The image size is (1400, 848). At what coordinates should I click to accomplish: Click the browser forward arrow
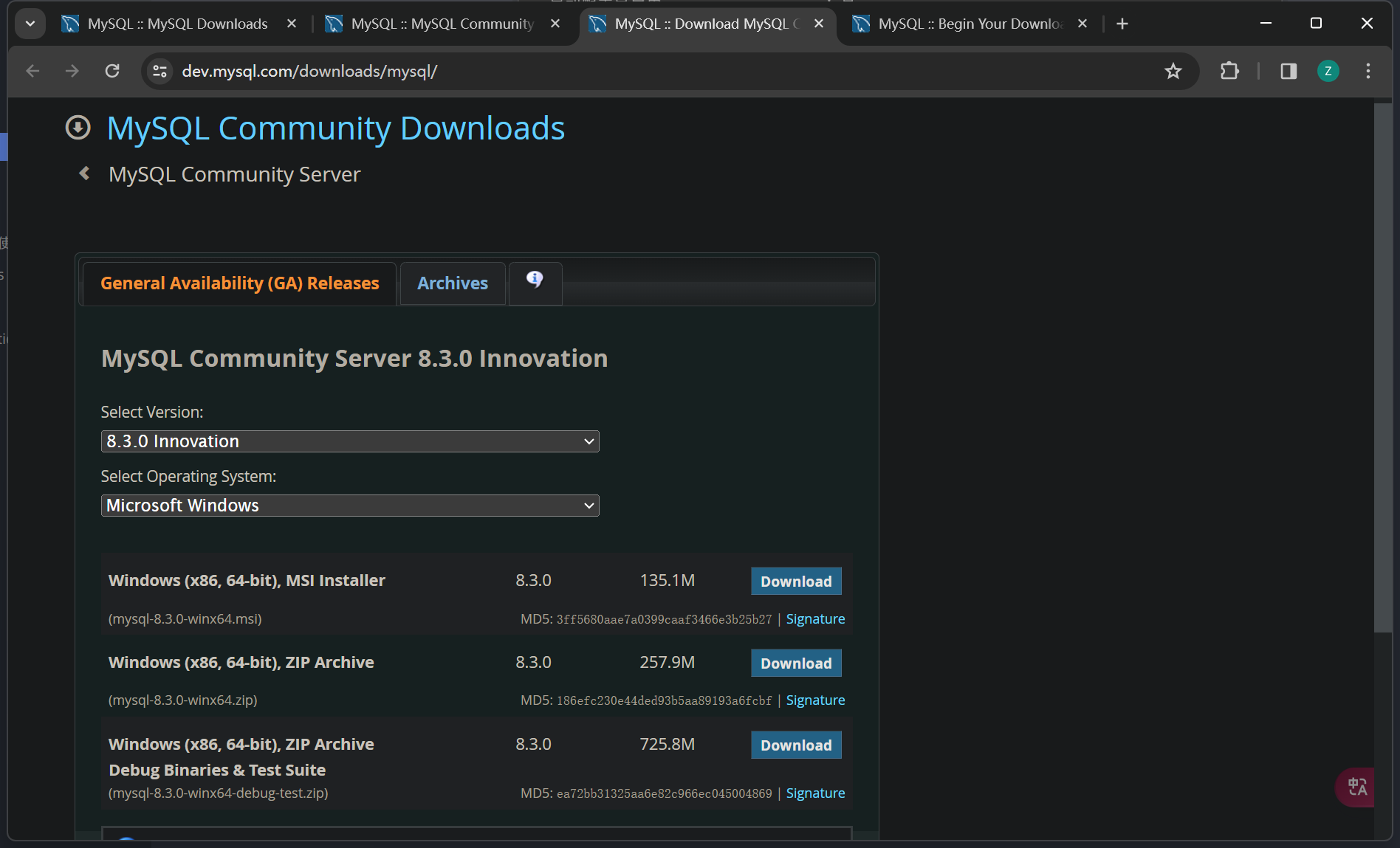pyautogui.click(x=72, y=71)
